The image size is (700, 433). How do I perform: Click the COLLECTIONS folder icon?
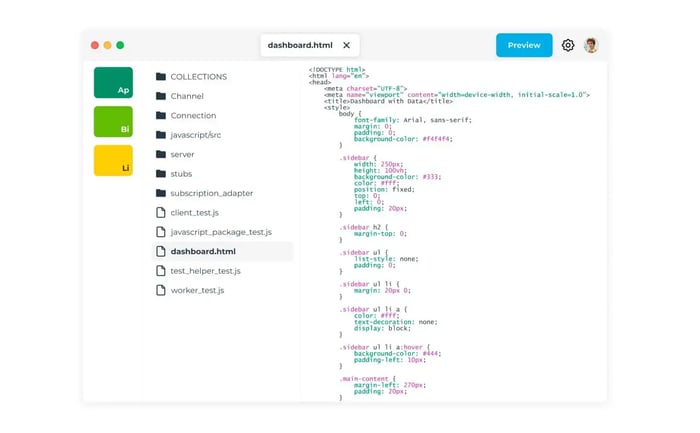coord(161,77)
